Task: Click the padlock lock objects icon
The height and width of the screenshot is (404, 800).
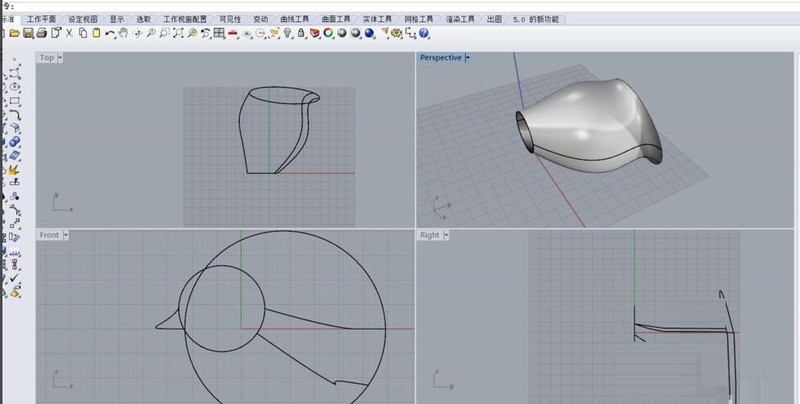Action: 300,33
